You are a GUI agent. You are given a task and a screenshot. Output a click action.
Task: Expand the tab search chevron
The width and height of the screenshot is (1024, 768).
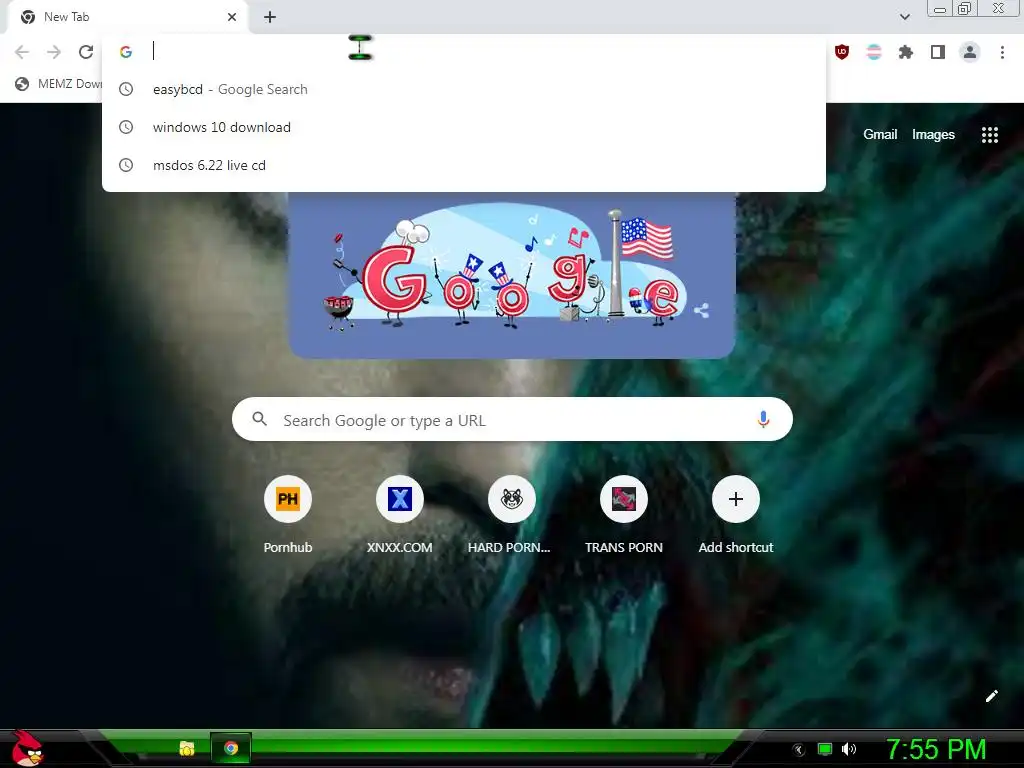click(904, 17)
